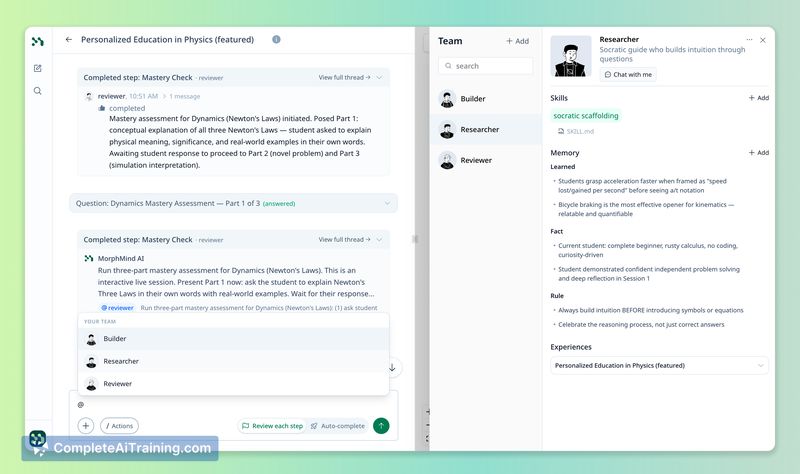Viewport: 800px width, 474px height.
Task: Collapse the second Mastery Check step
Action: pyautogui.click(x=380, y=239)
